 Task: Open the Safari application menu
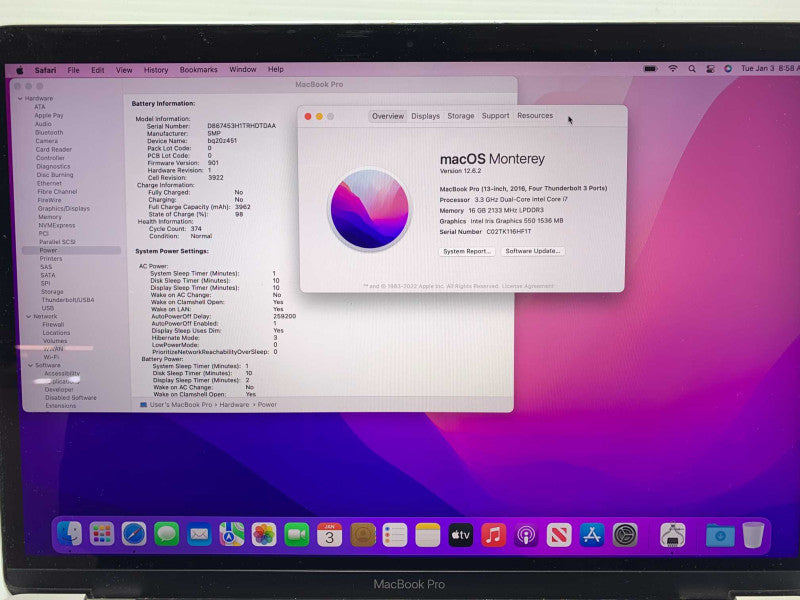(45, 70)
